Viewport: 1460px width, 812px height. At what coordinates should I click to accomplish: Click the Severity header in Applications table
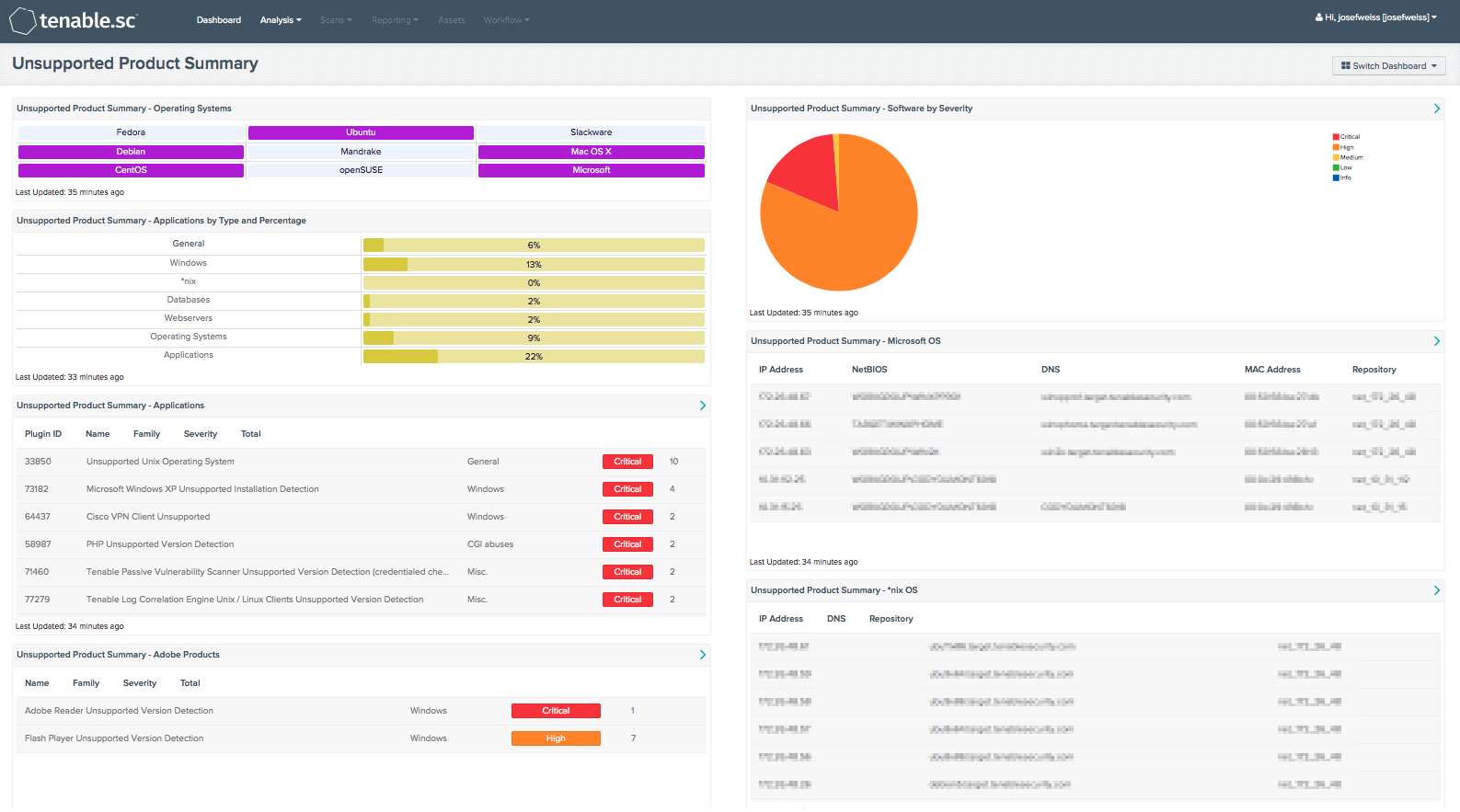201,434
